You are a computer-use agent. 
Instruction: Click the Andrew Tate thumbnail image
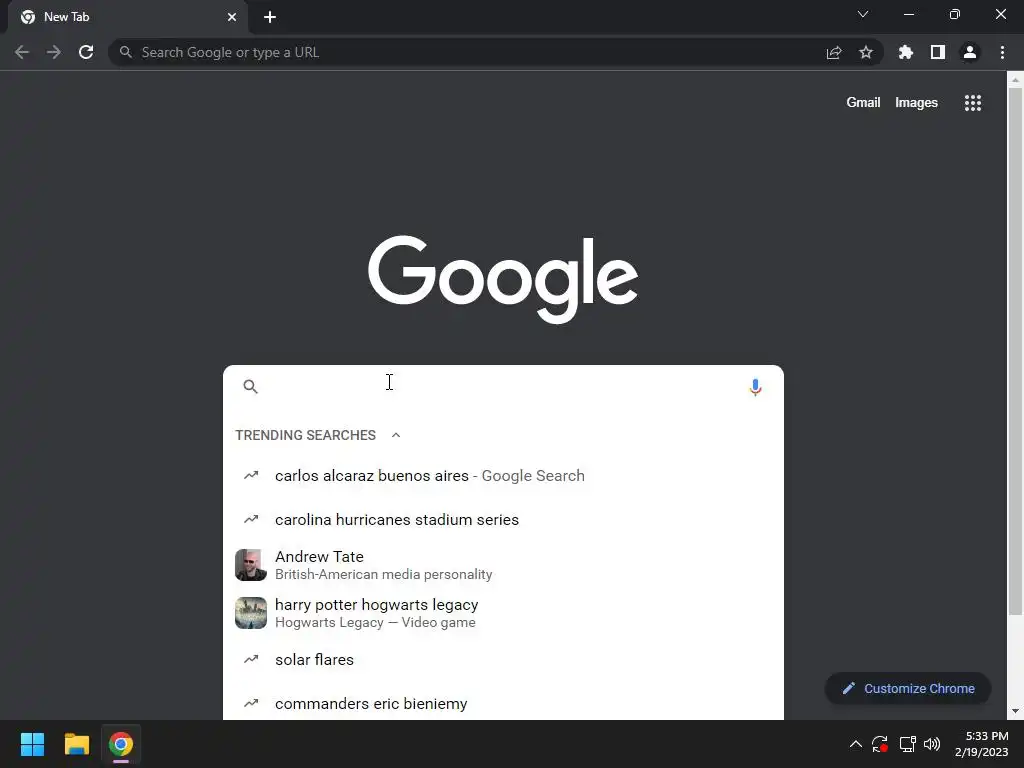coord(251,565)
